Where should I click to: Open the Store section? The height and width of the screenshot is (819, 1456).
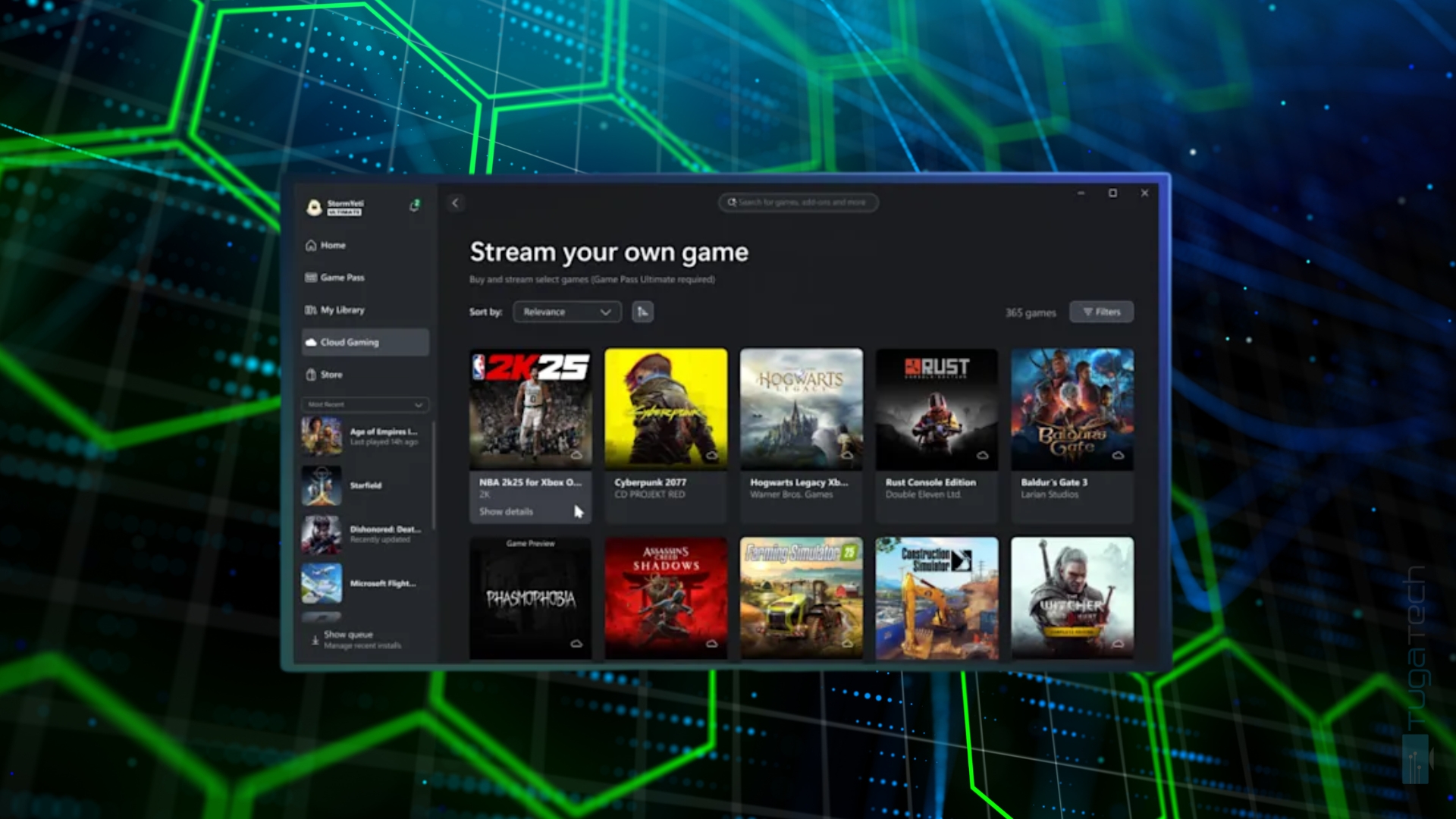(x=365, y=375)
